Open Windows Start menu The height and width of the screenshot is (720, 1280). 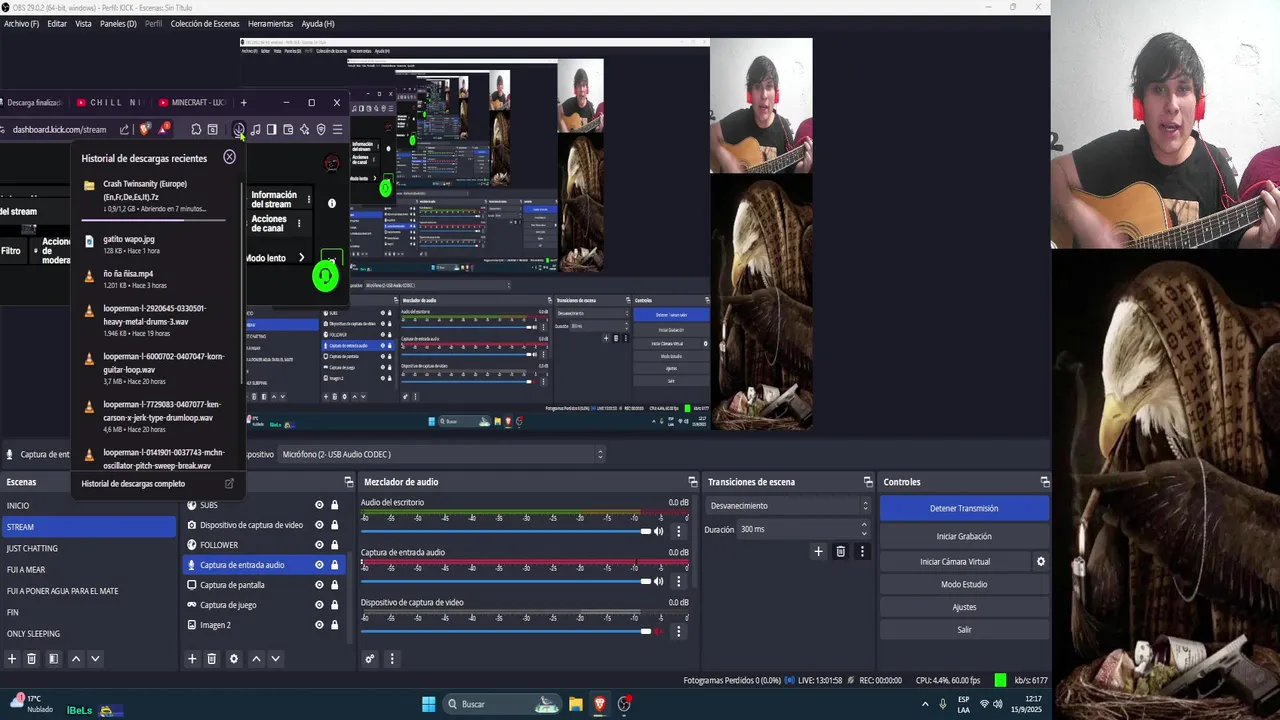(428, 704)
